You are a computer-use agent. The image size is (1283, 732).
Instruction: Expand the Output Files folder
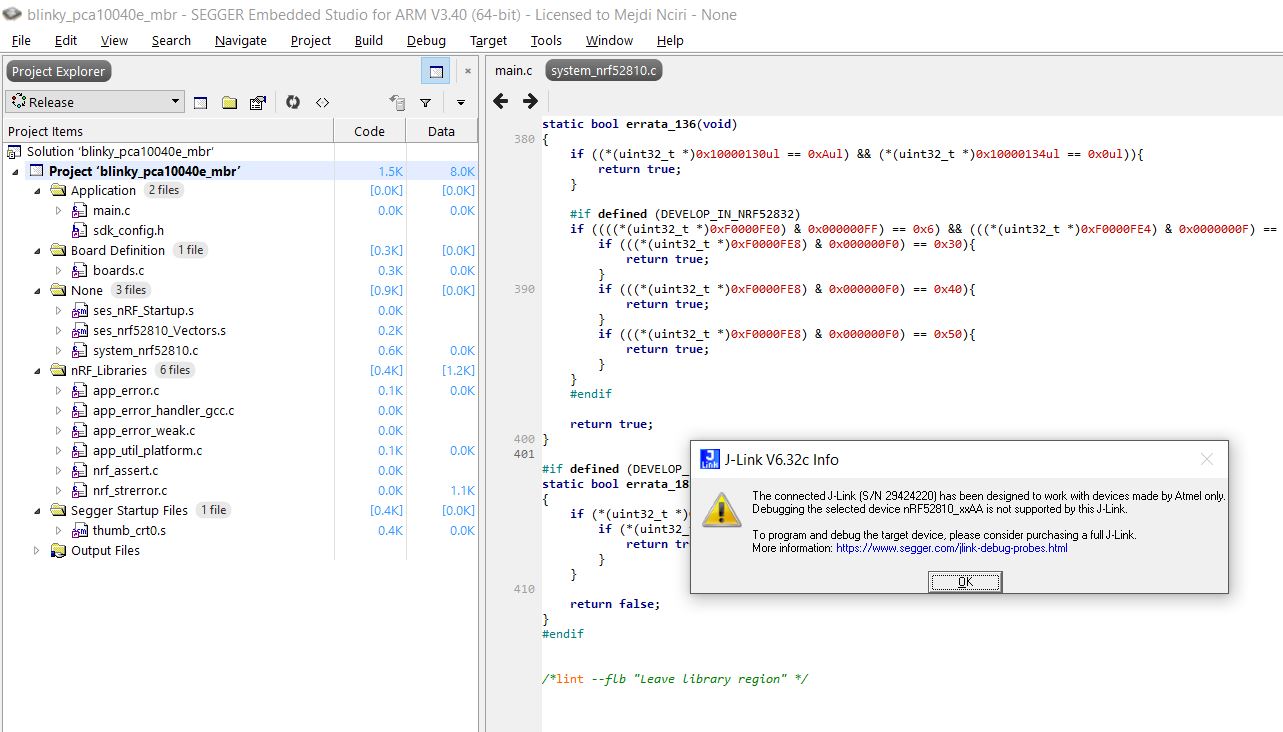click(37, 550)
